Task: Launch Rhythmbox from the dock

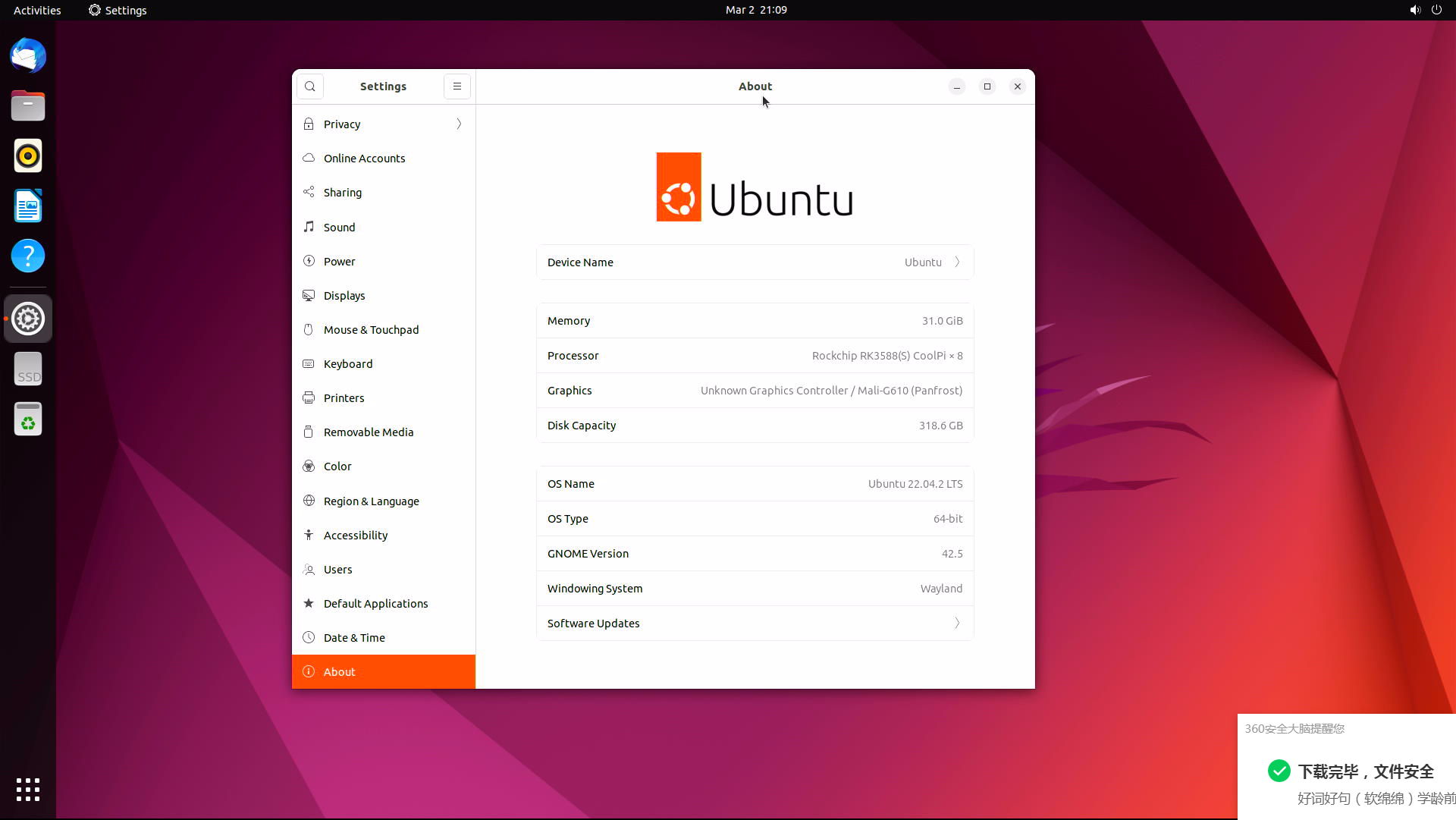Action: [28, 156]
